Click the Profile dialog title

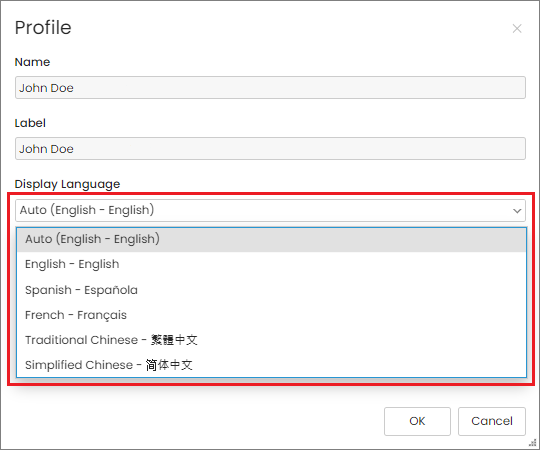pyautogui.click(x=43, y=28)
